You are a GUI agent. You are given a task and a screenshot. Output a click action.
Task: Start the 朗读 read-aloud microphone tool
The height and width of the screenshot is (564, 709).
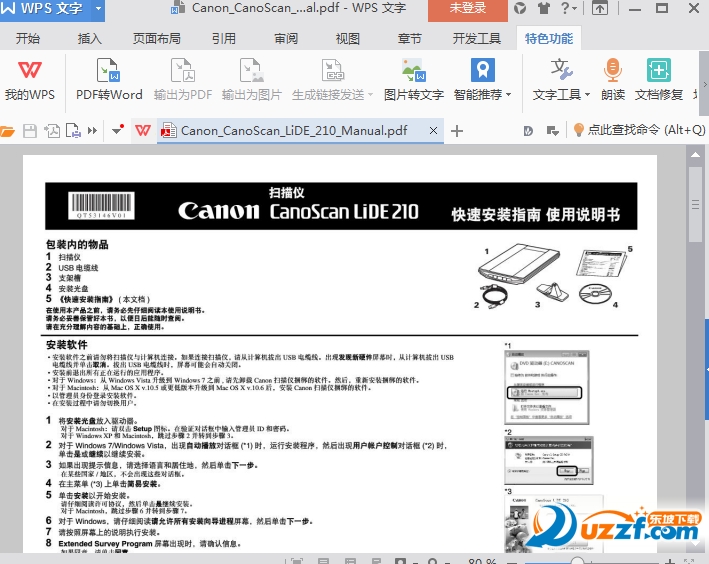click(613, 81)
